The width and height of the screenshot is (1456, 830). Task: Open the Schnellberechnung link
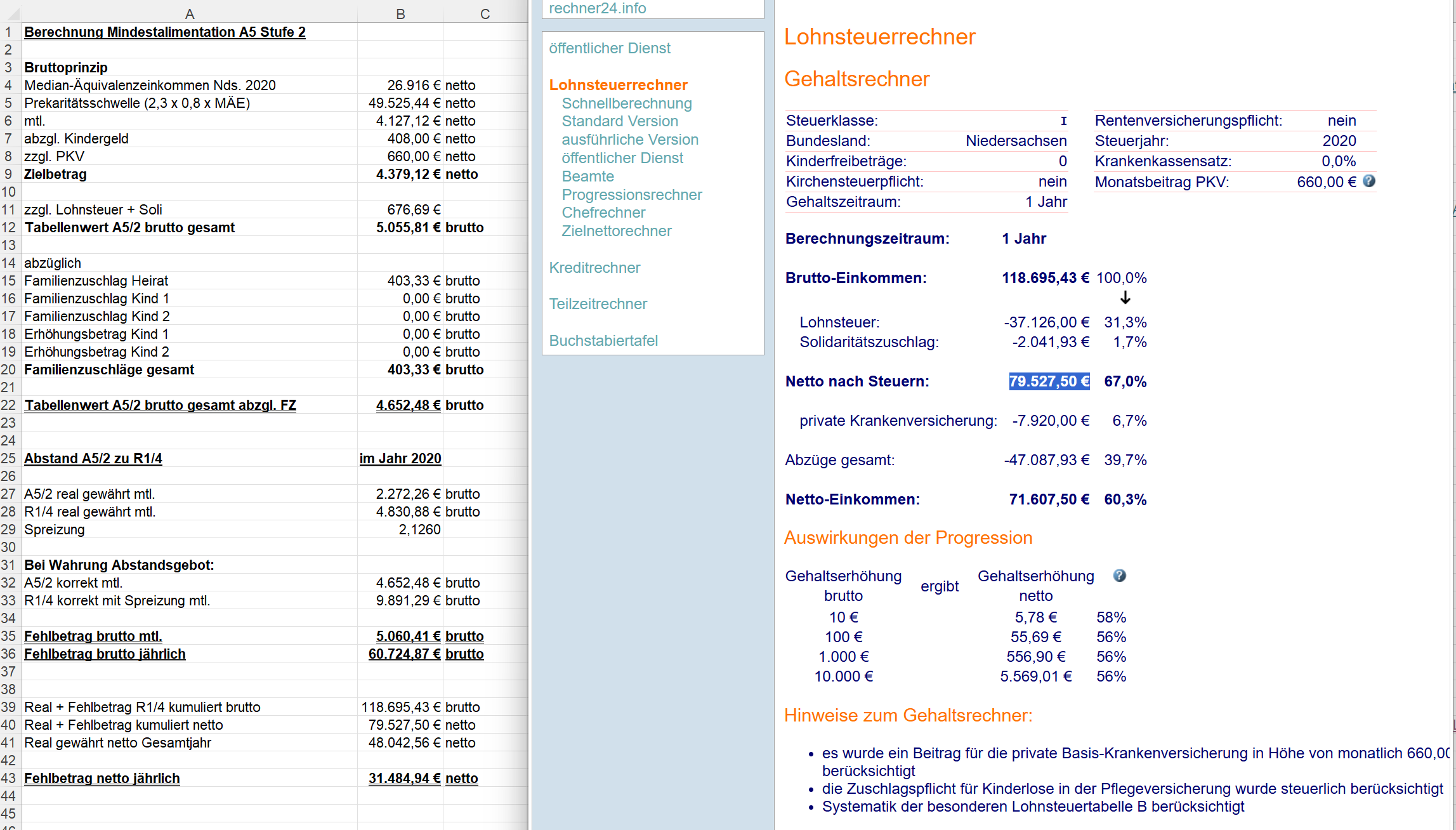(626, 103)
